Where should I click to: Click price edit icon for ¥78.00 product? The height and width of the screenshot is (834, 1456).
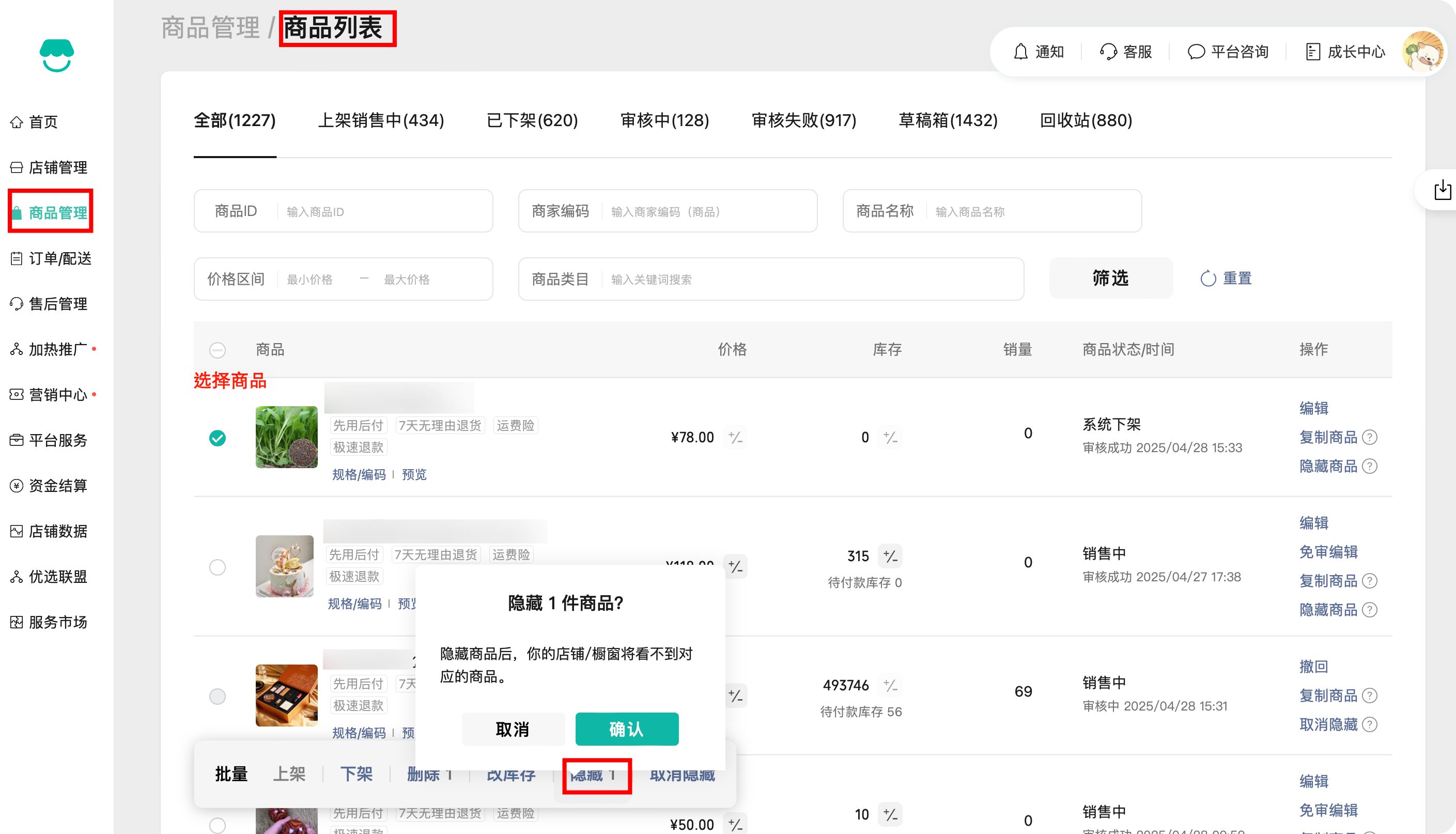coord(735,438)
